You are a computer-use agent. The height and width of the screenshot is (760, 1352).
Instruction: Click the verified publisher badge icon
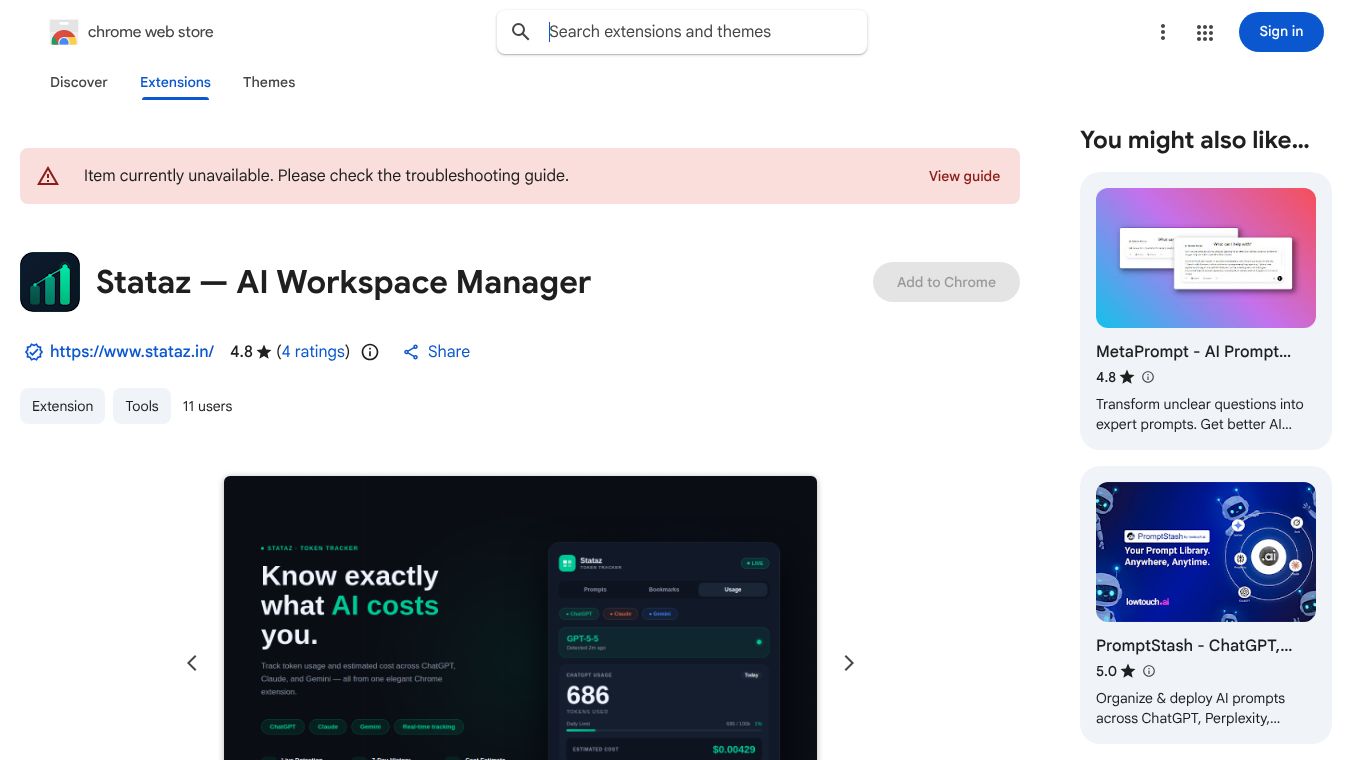click(34, 352)
